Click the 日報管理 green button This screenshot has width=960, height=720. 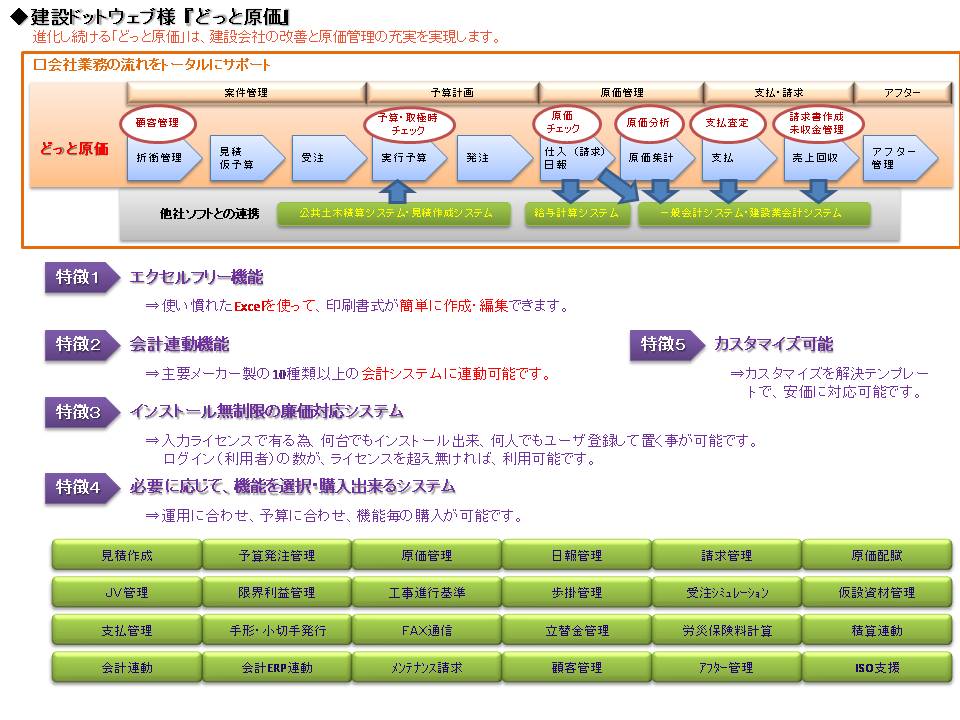pos(577,555)
